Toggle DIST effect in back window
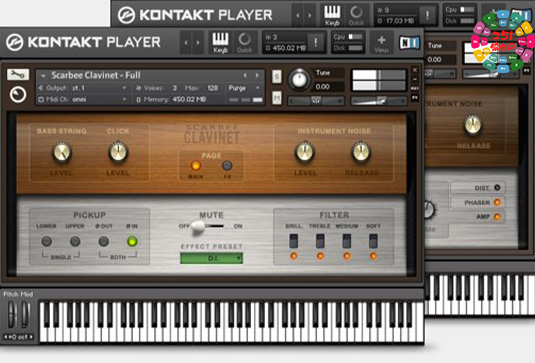 497,188
